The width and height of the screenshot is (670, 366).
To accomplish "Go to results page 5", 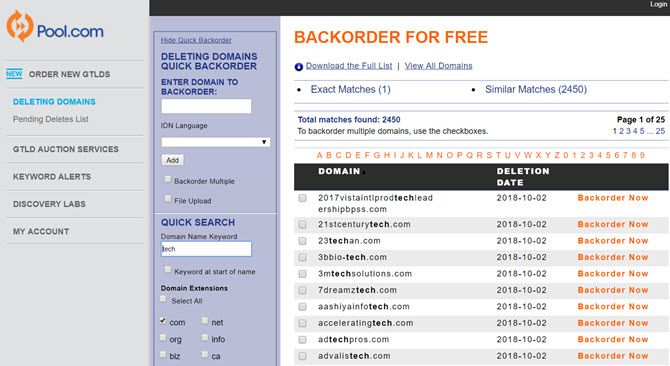I will (642, 131).
